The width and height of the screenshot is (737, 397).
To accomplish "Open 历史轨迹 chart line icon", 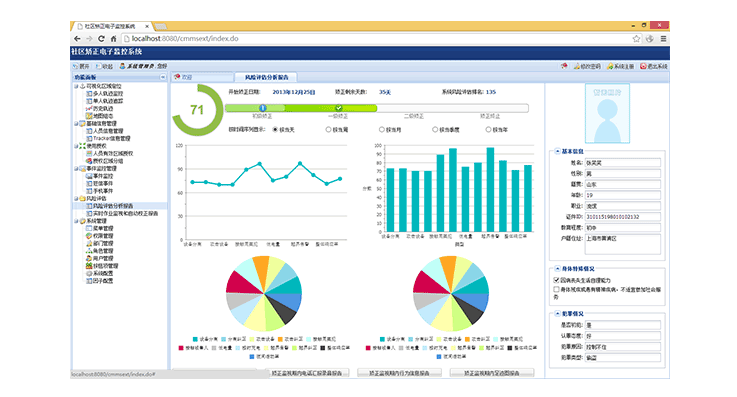I will [89, 109].
